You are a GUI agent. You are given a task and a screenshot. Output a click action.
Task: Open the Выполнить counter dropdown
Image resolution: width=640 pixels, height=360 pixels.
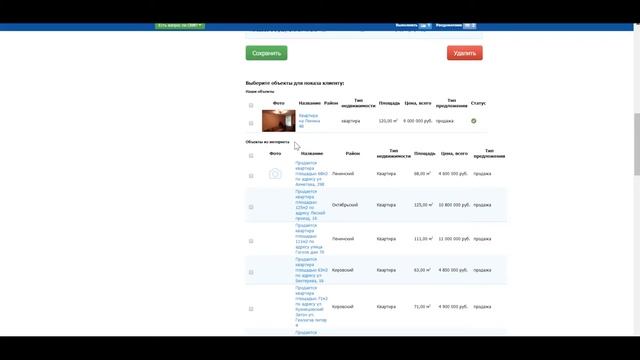[x=425, y=26]
